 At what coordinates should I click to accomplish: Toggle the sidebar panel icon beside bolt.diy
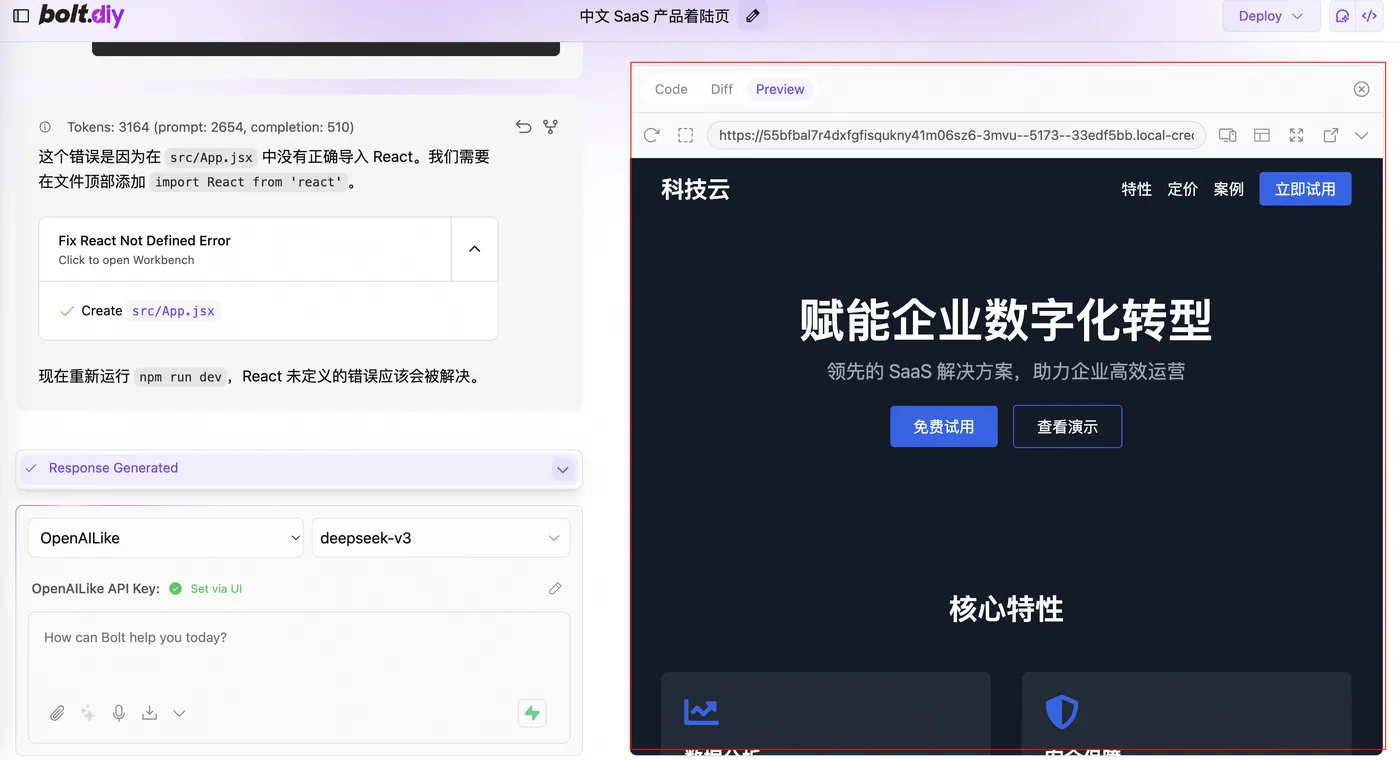point(20,16)
